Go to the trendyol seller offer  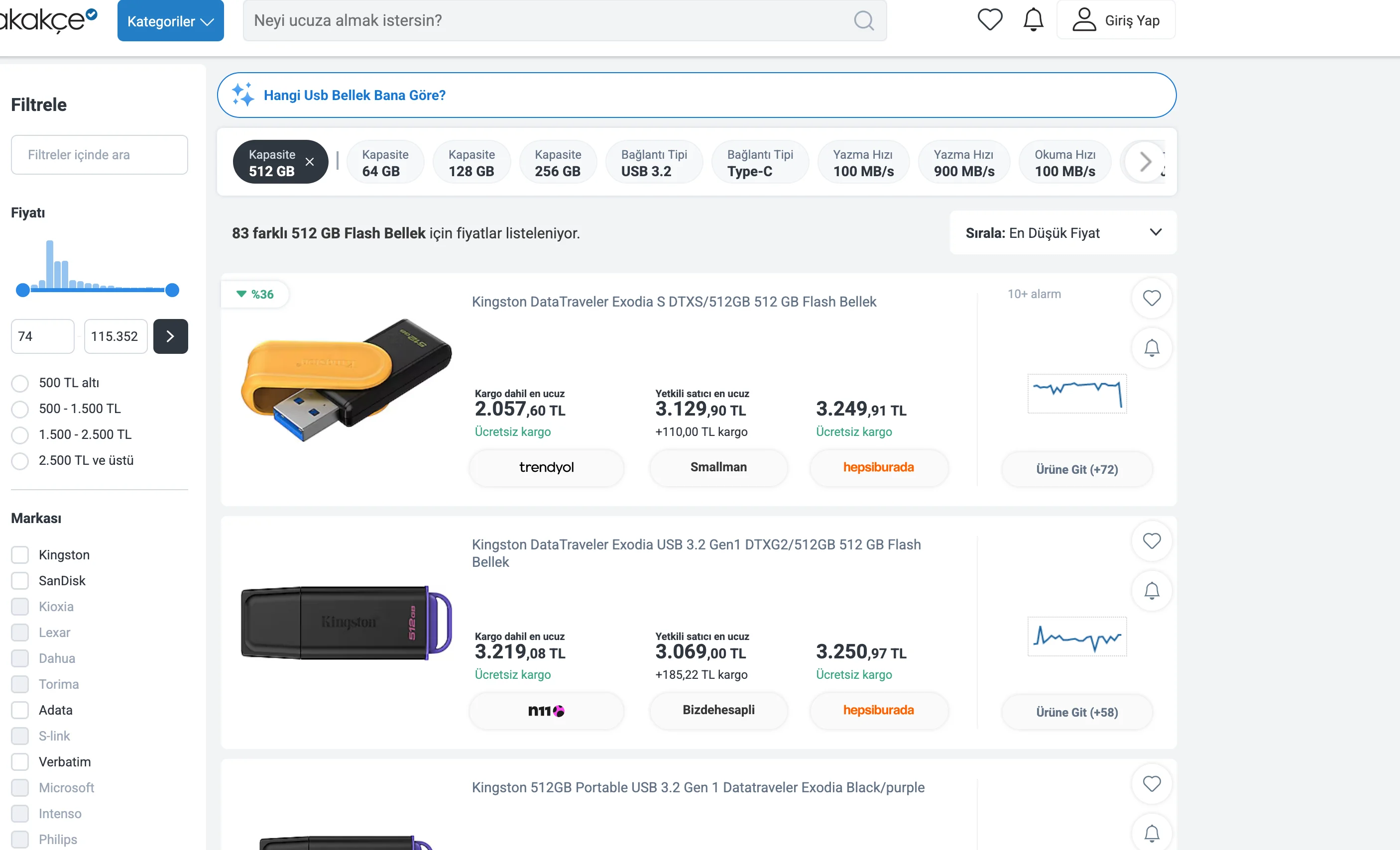(546, 467)
